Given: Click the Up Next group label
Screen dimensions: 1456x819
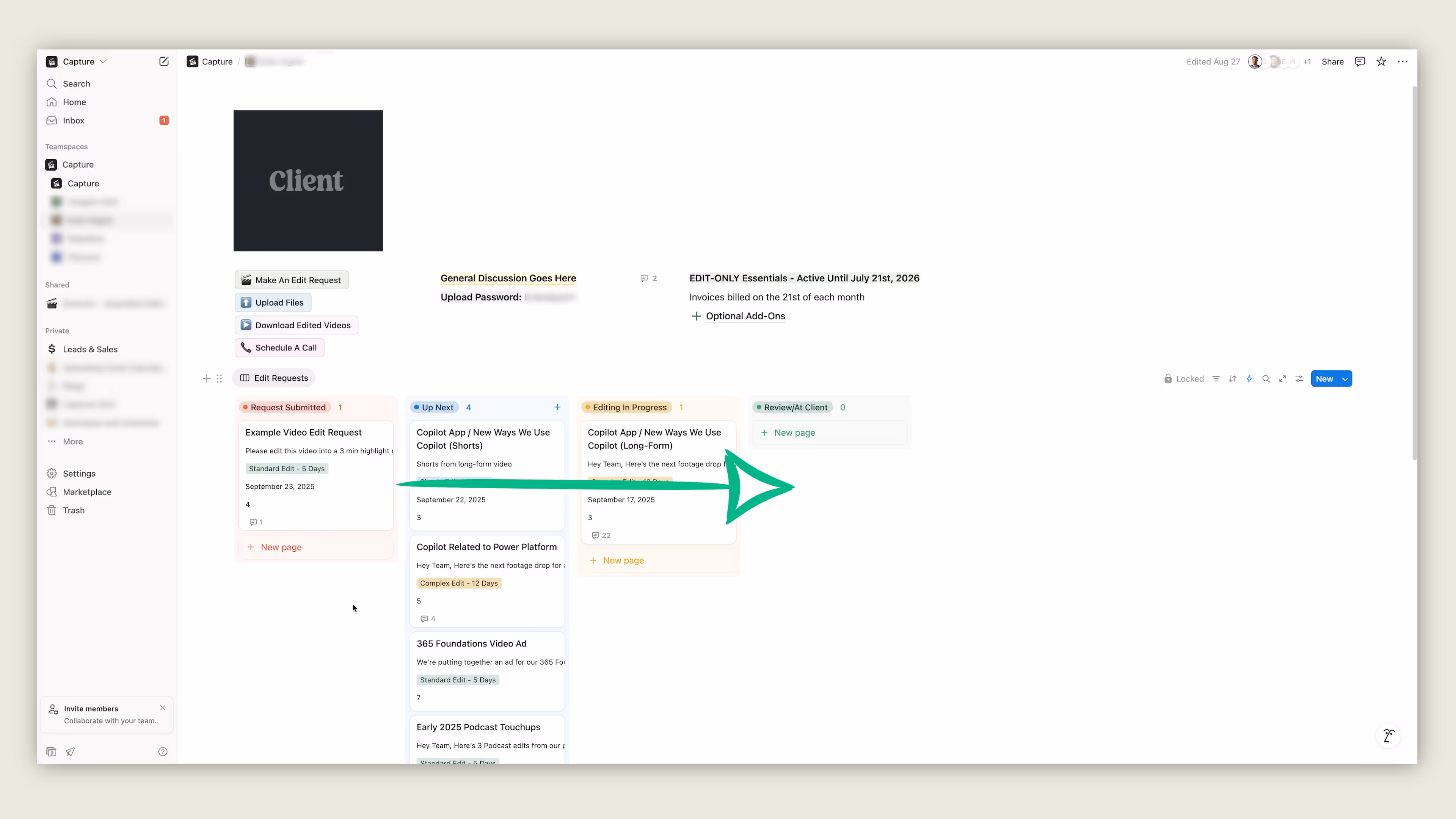Looking at the screenshot, I should 433,408.
